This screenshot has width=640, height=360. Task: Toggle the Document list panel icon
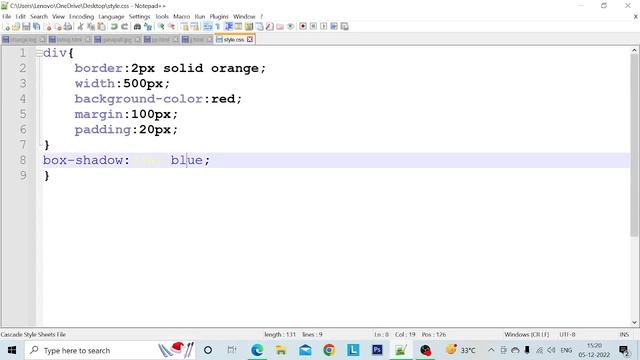coord(259,27)
